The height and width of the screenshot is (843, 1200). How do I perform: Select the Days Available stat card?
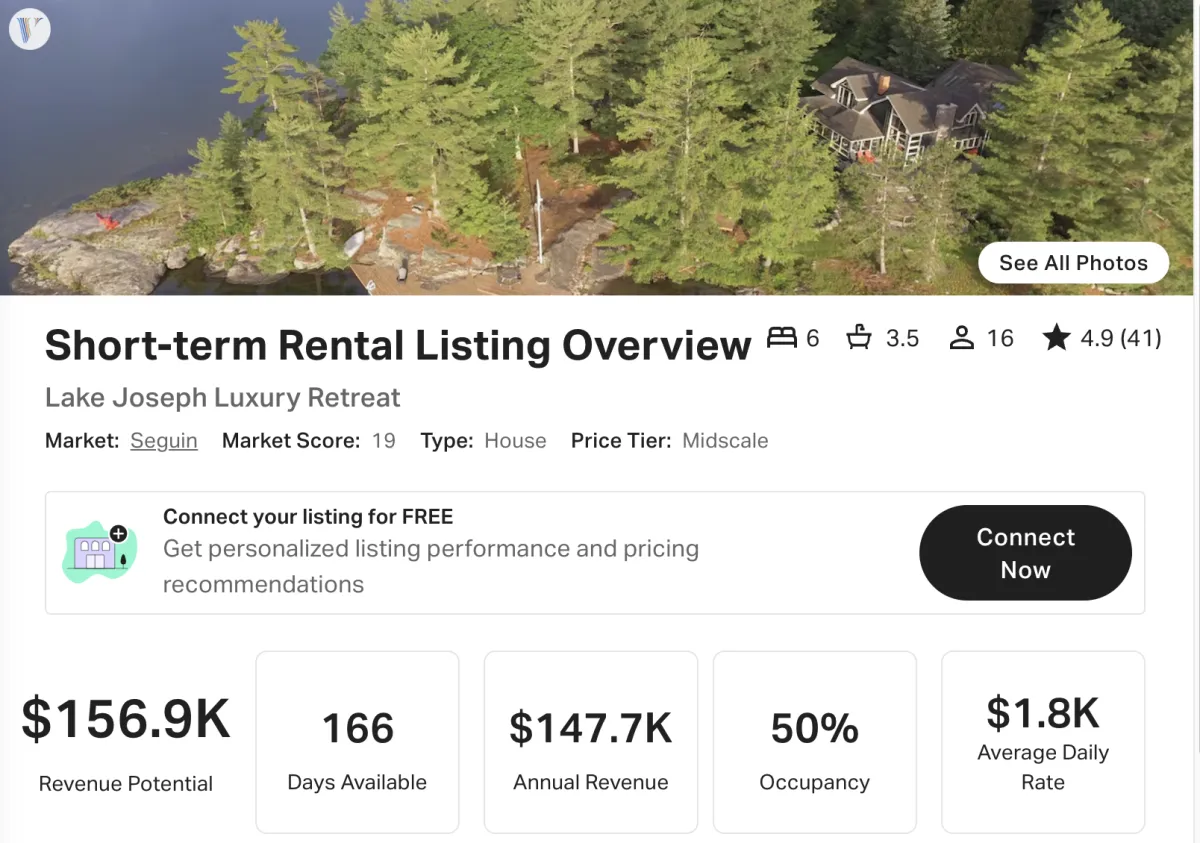(x=357, y=742)
